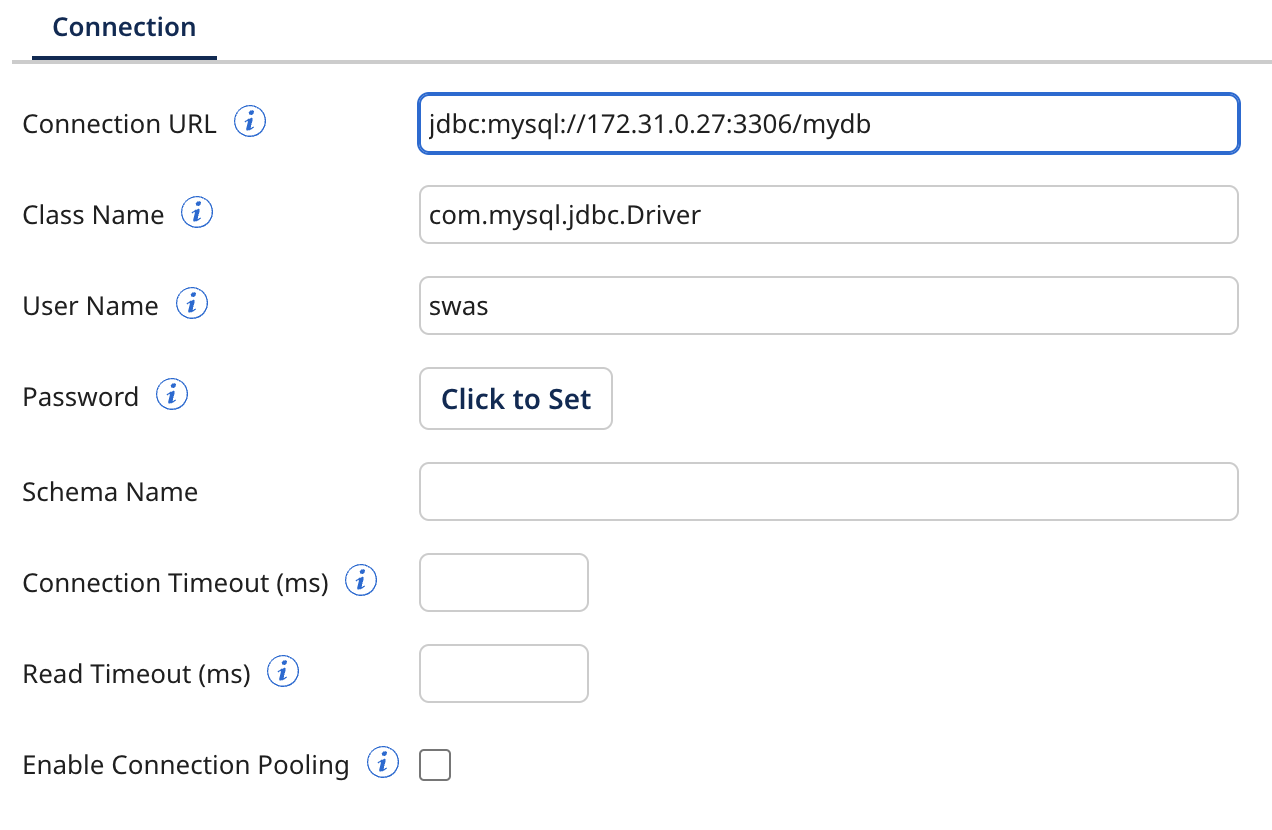This screenshot has height=830, width=1272.
Task: Click inside the Class Name field
Action: 828,214
